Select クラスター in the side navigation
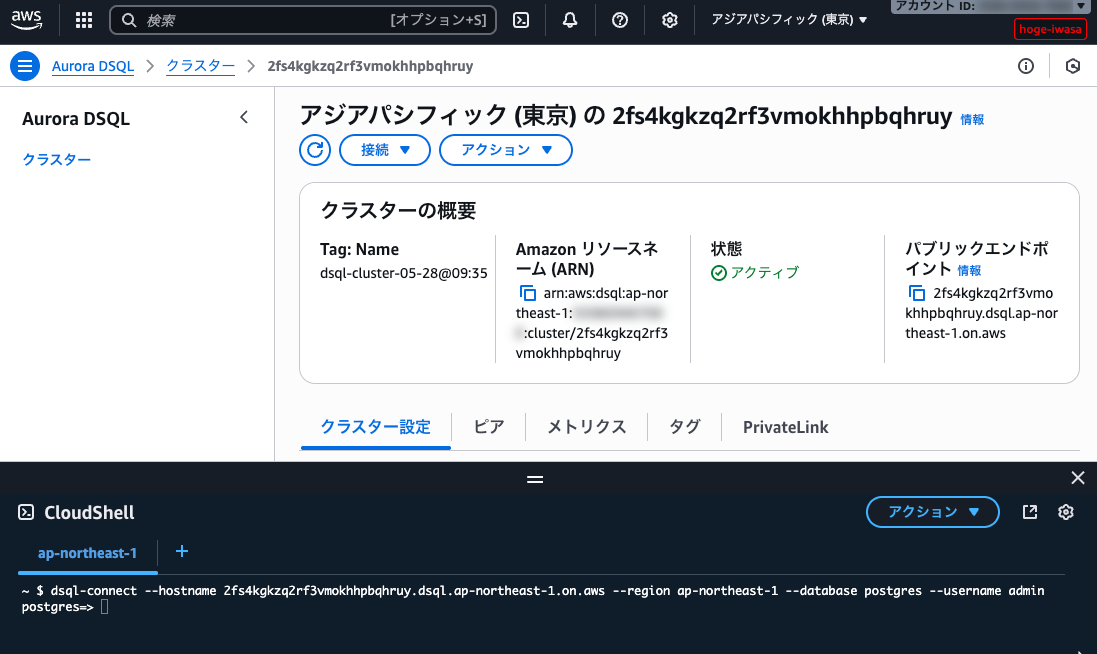The height and width of the screenshot is (654, 1097). pos(57,159)
